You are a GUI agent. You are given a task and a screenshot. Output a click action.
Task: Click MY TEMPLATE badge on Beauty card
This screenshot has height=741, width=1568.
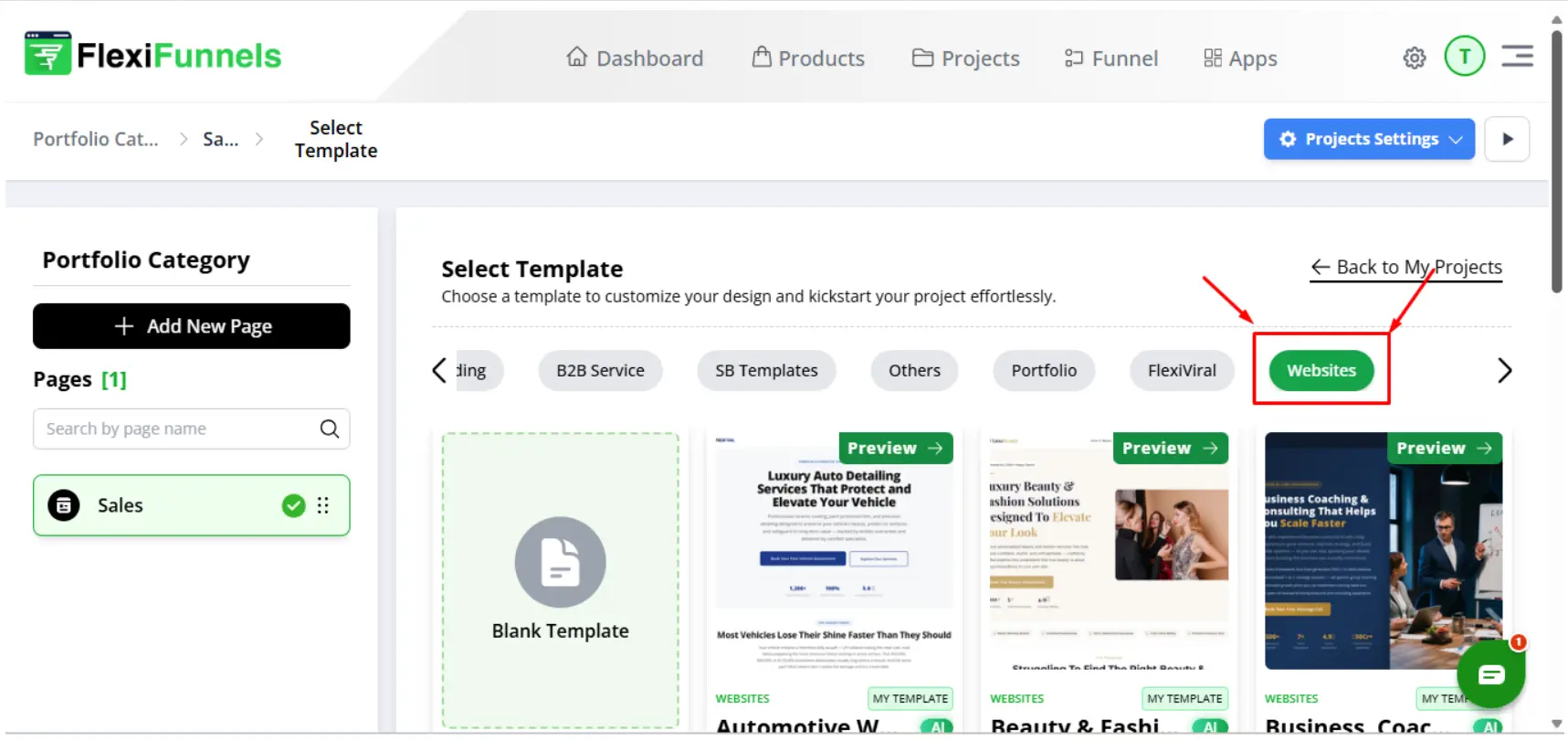point(1184,698)
